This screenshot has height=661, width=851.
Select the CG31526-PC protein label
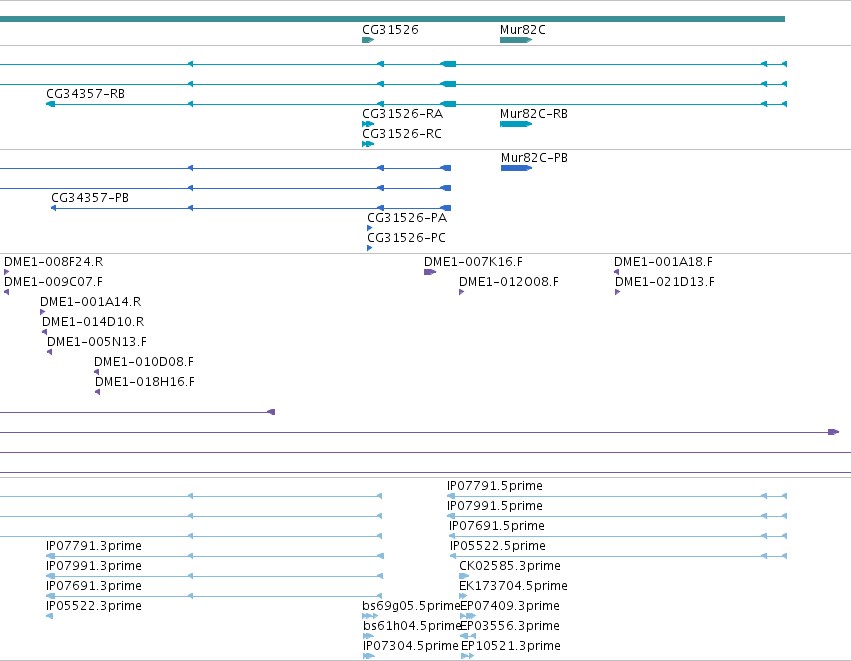tap(407, 238)
